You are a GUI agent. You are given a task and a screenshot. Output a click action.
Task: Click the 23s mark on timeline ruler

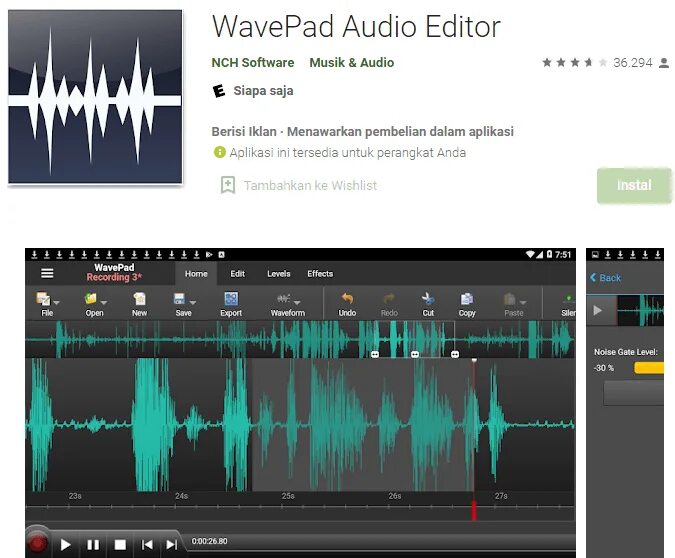click(x=75, y=496)
